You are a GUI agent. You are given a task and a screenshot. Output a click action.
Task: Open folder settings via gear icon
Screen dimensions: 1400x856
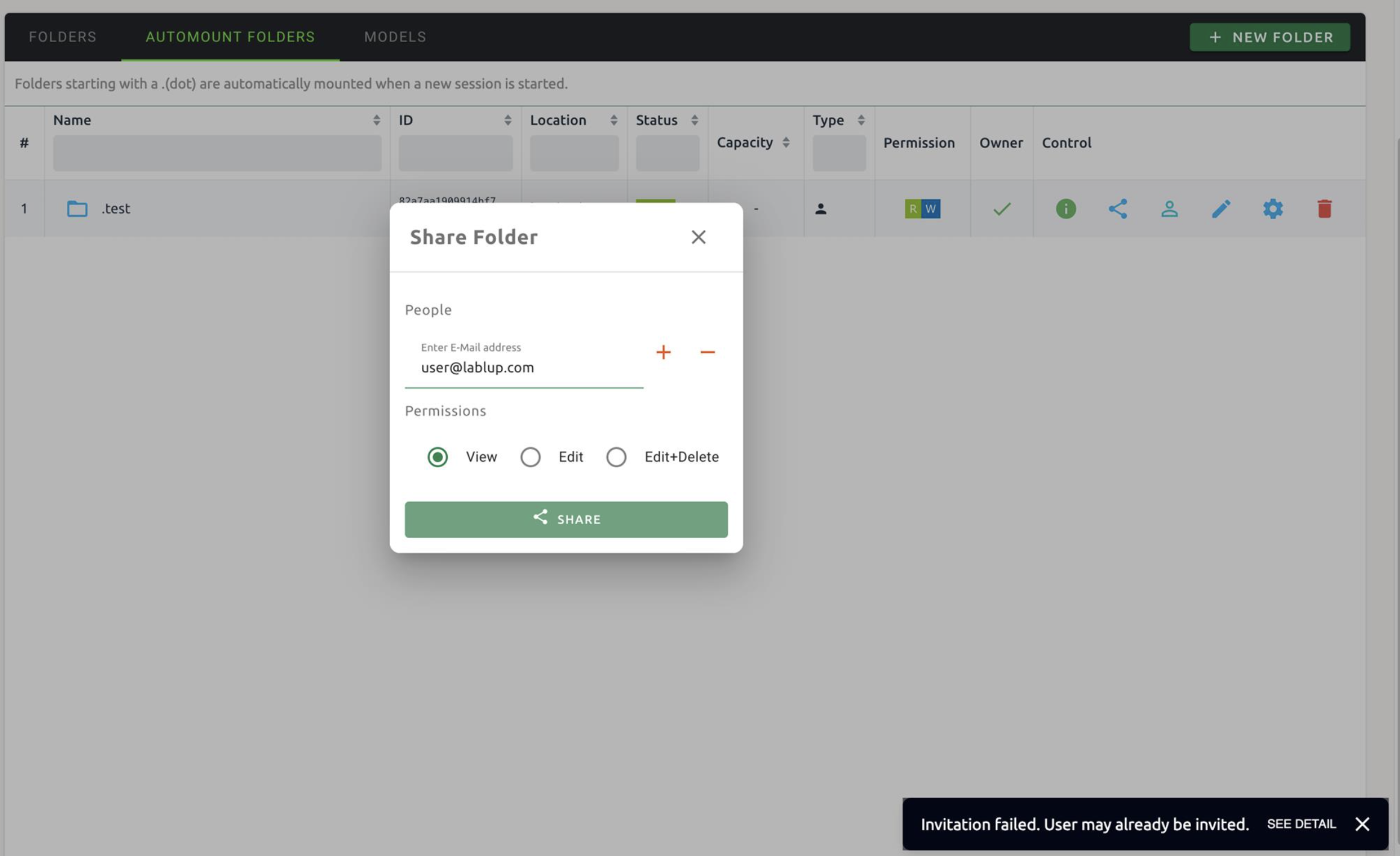tap(1272, 209)
